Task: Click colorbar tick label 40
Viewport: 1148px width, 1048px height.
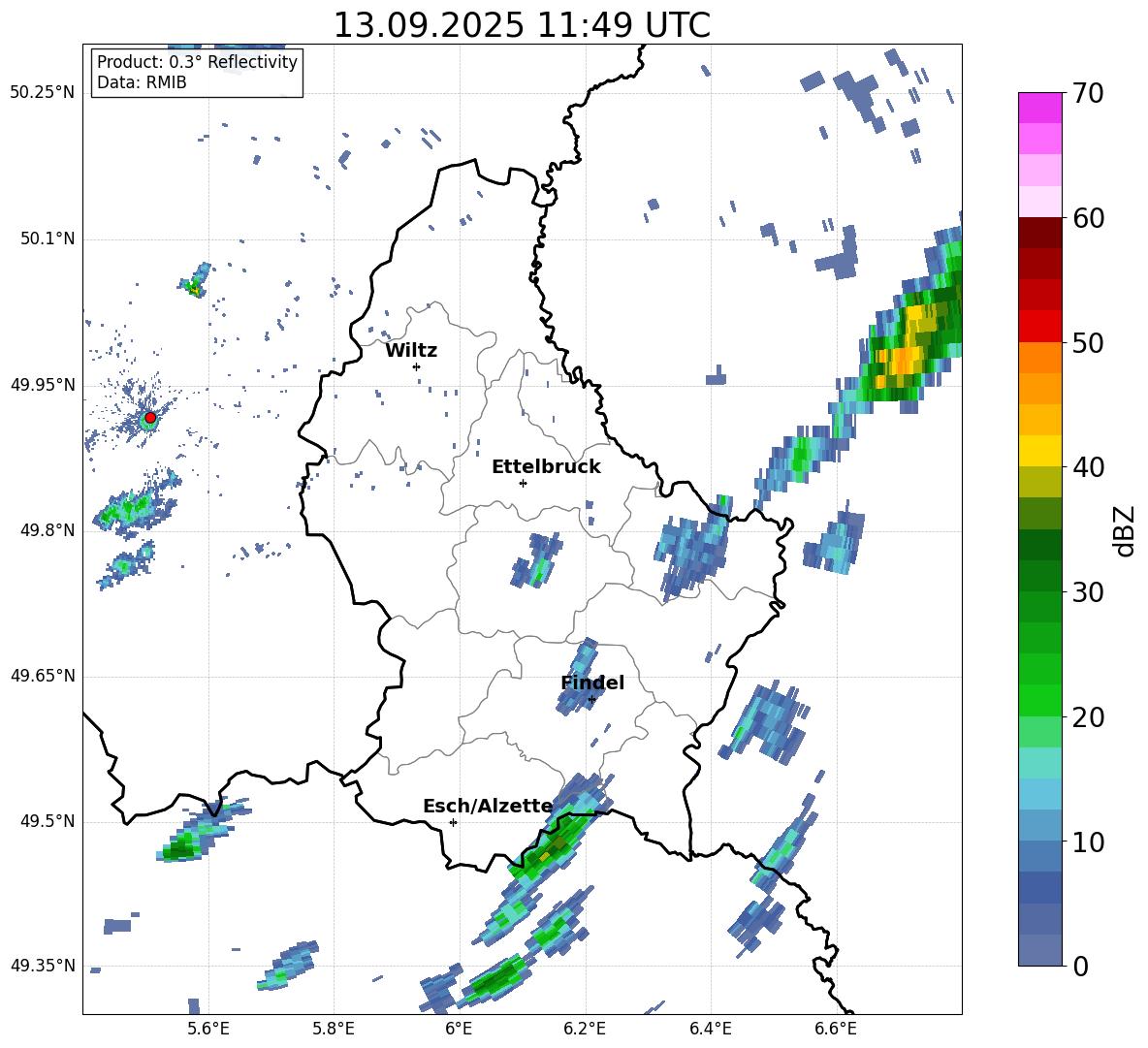Action: 1088,467
